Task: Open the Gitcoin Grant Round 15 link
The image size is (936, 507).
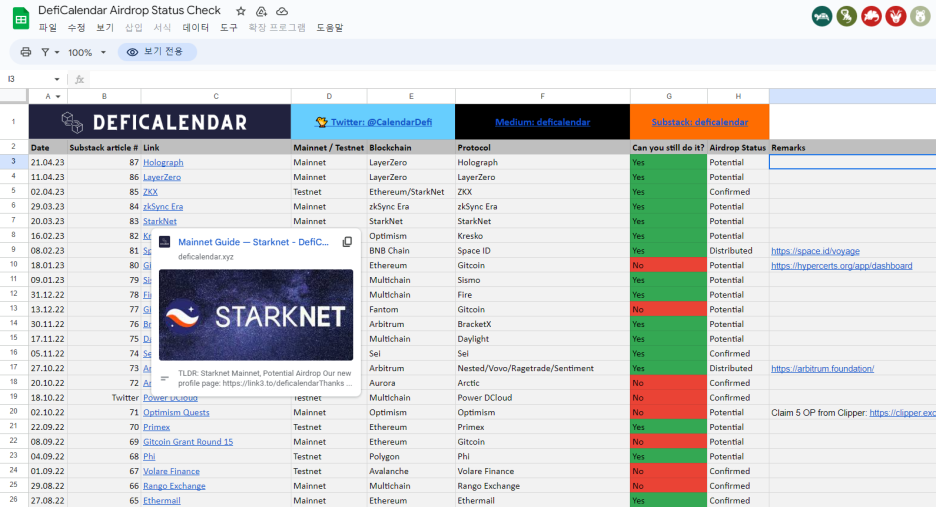Action: (x=188, y=442)
